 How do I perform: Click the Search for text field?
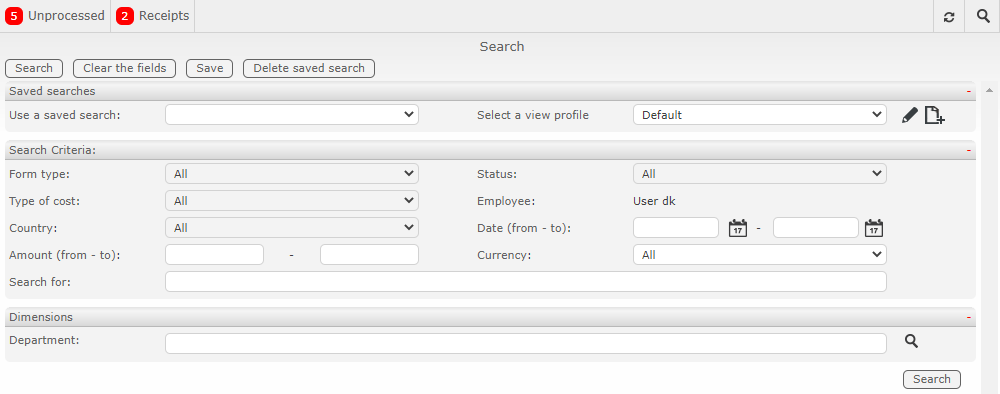pos(526,282)
